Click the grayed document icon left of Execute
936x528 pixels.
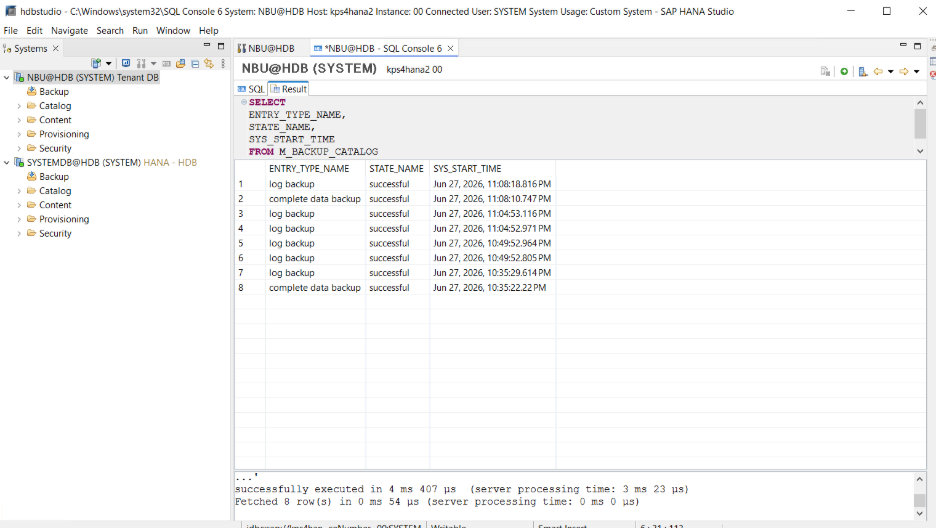tap(826, 72)
